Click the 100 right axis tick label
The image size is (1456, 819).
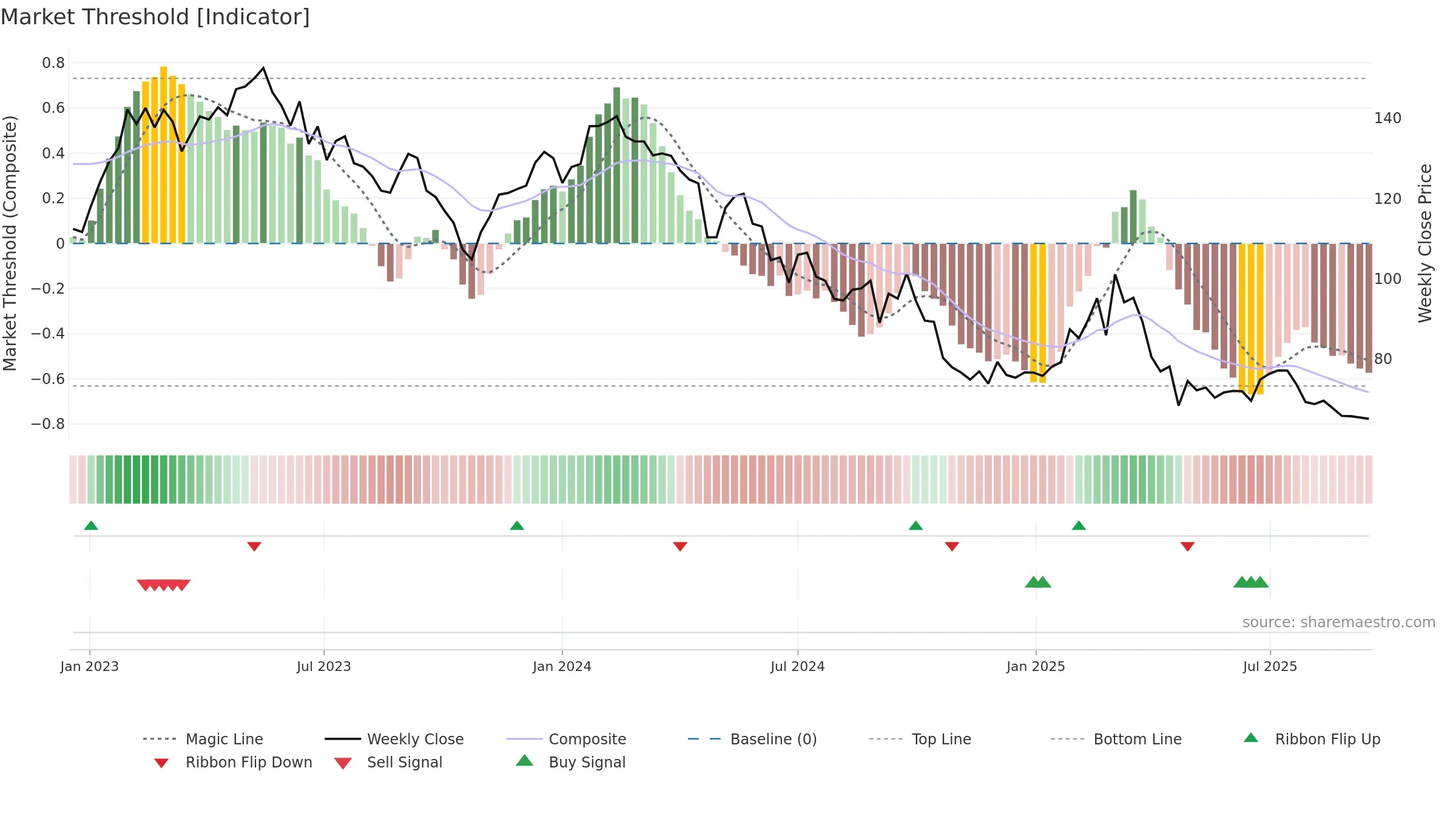pyautogui.click(x=1388, y=279)
